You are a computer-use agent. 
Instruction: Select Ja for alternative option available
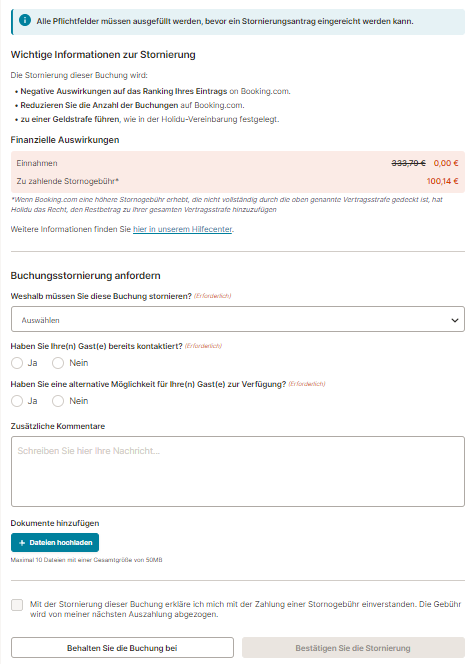17,401
